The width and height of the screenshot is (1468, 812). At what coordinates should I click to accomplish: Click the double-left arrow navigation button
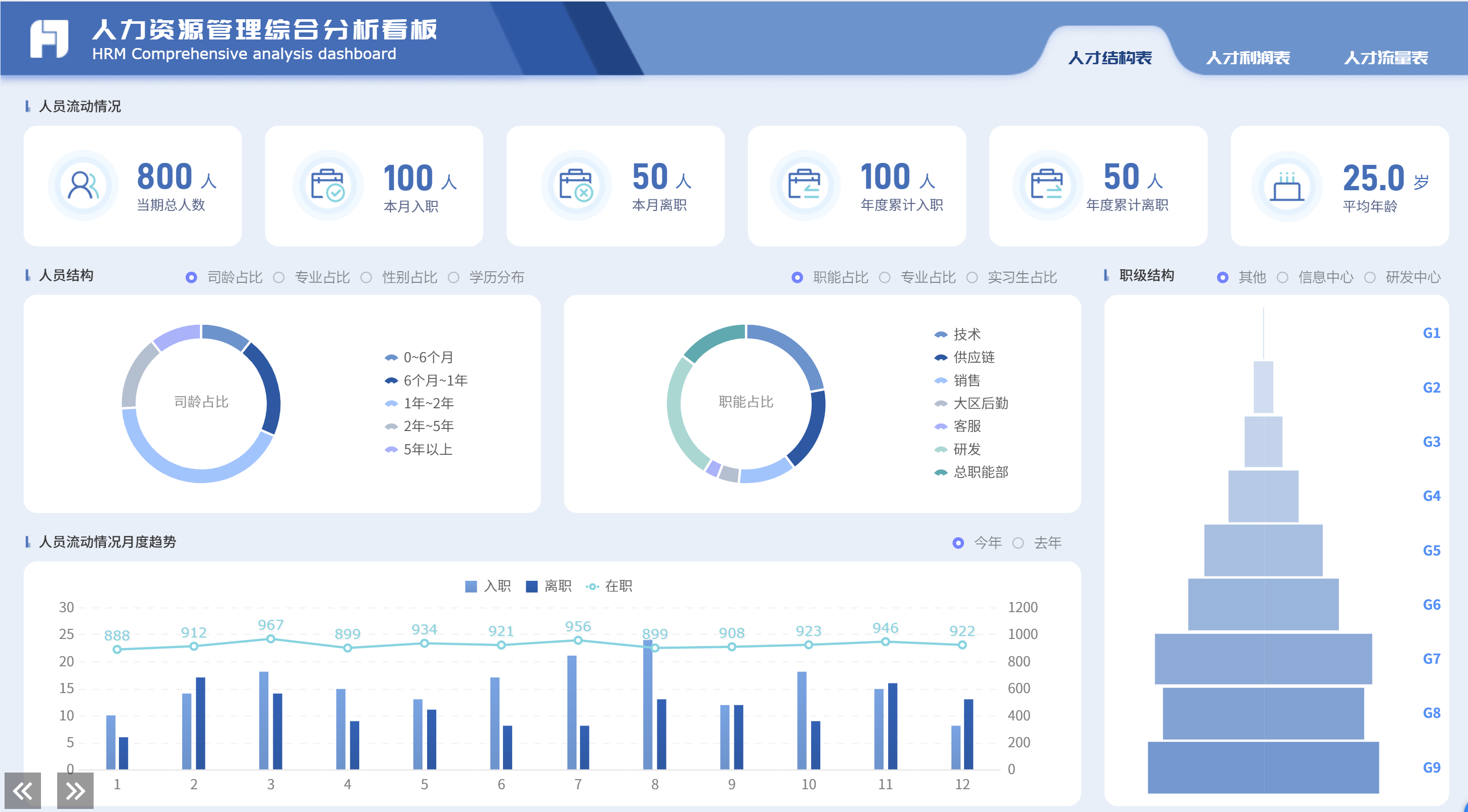tap(23, 790)
